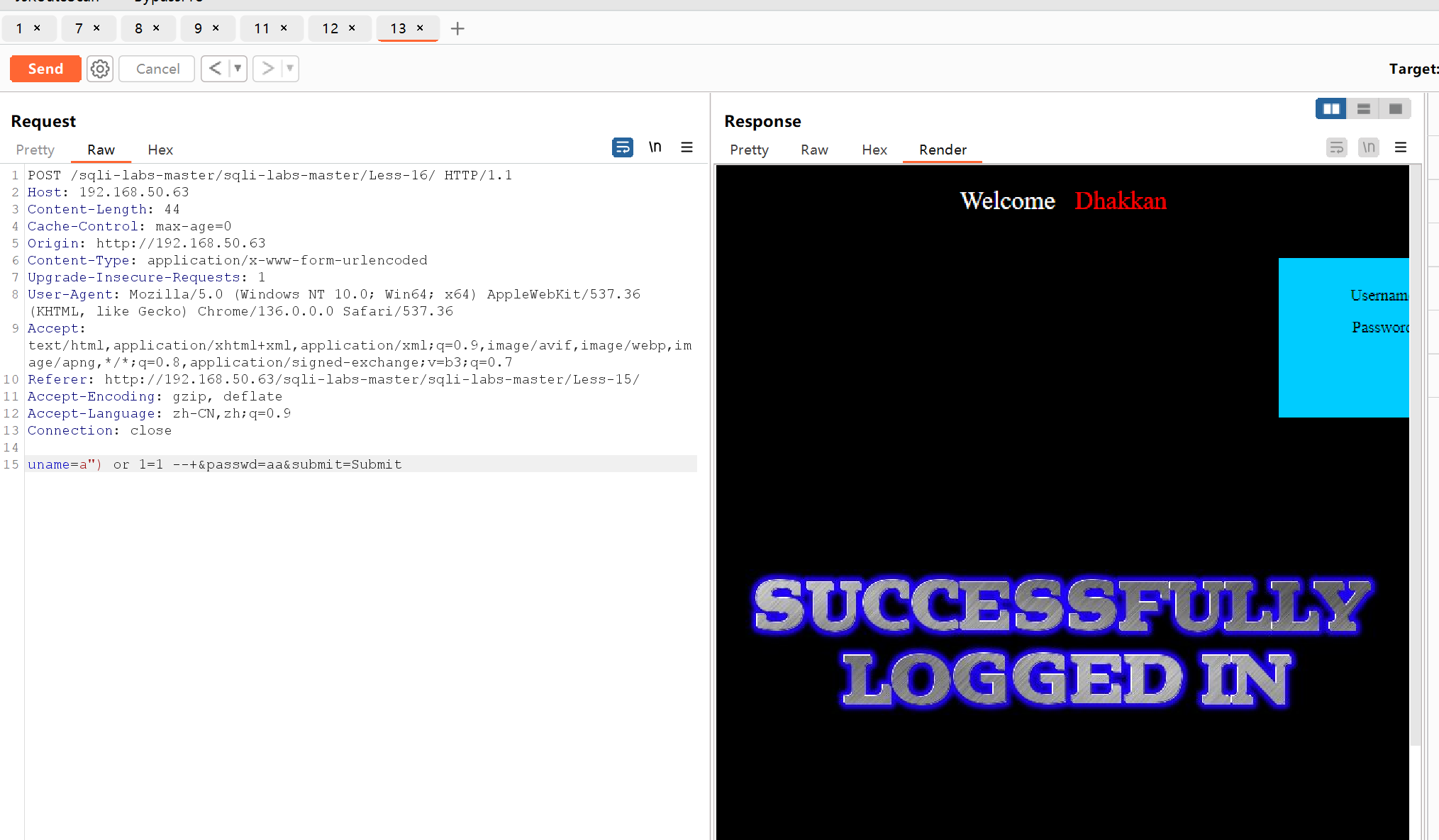Viewport: 1439px width, 840px height.
Task: Open Response panel hamburger menu
Action: [x=1400, y=147]
